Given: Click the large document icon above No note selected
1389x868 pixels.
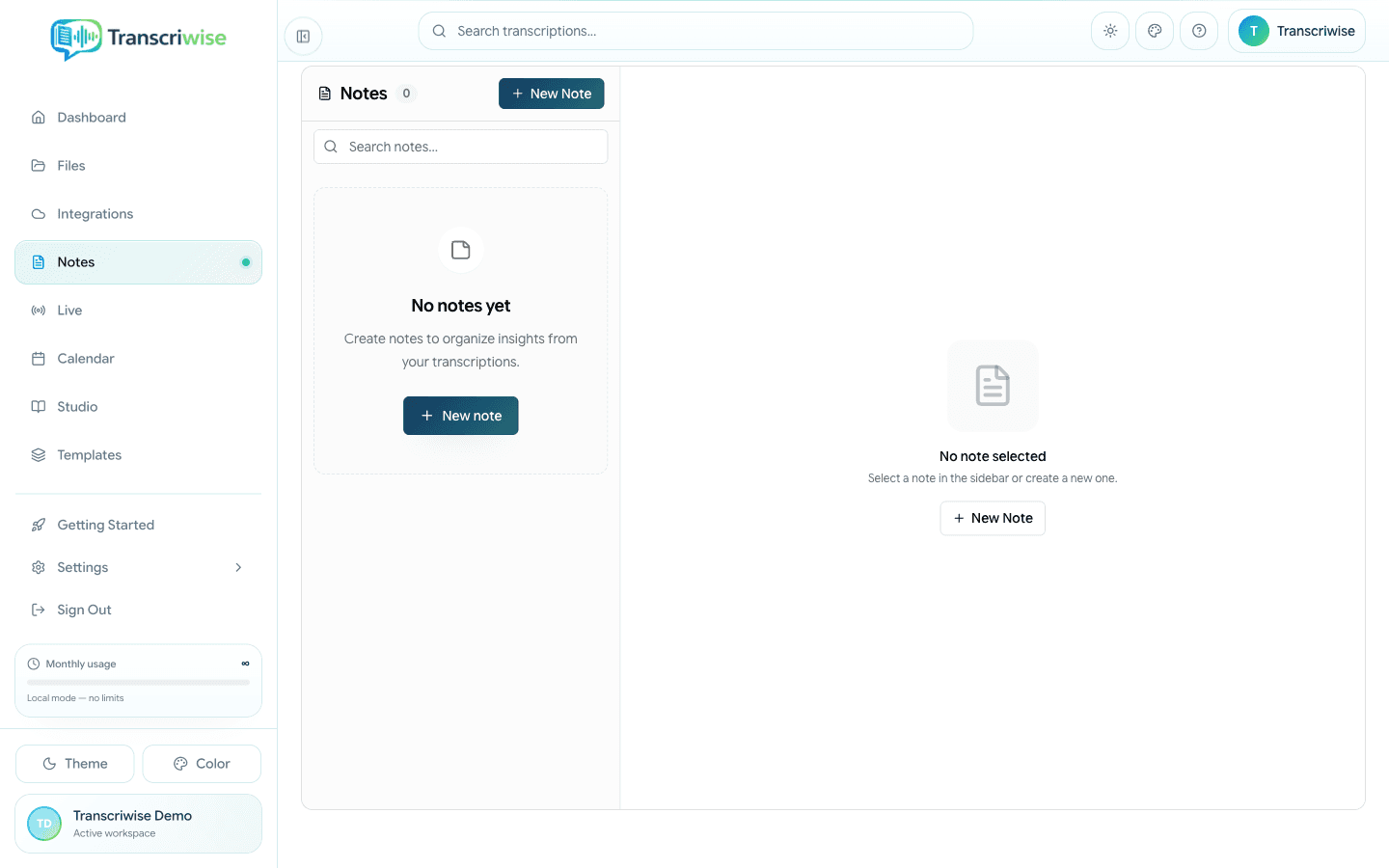Looking at the screenshot, I should (993, 386).
